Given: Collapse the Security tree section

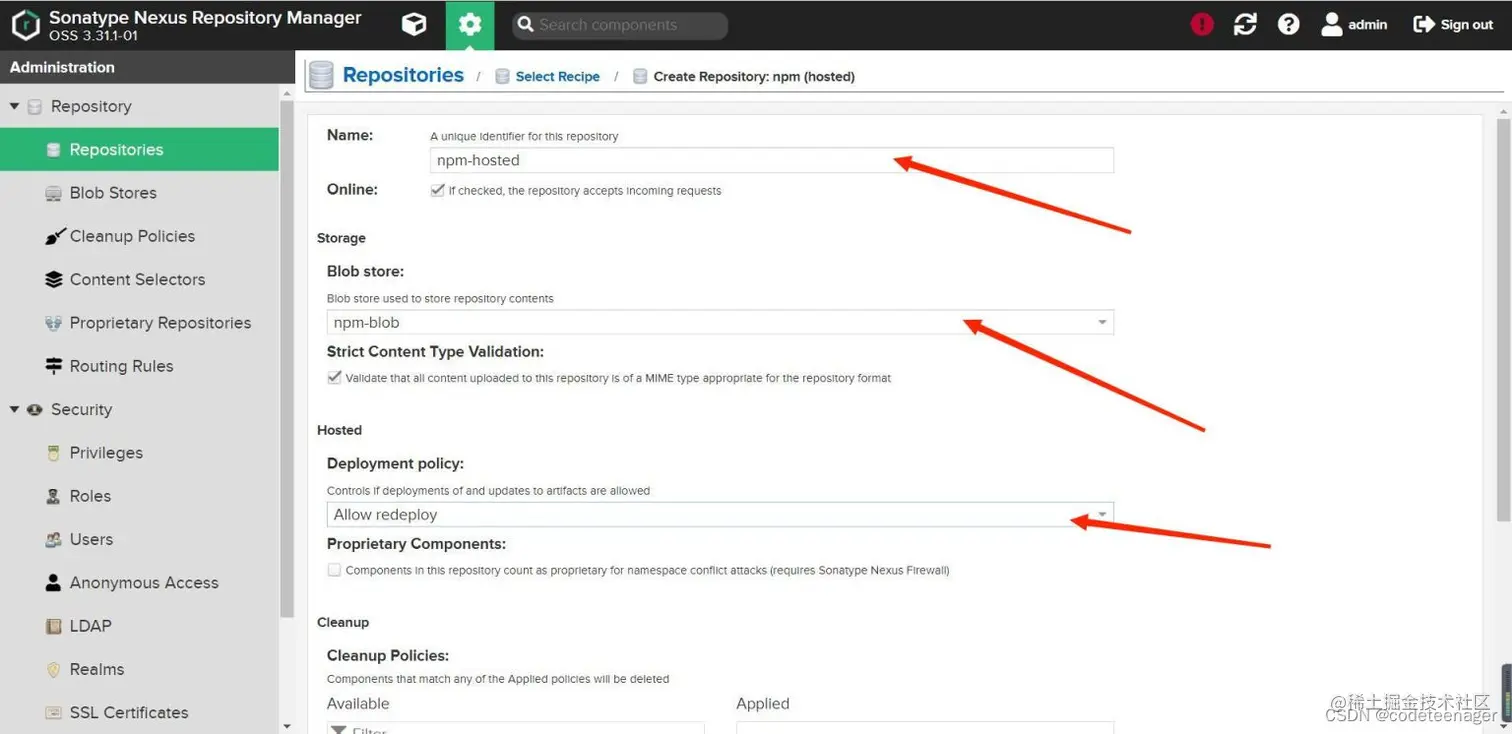Looking at the screenshot, I should pyautogui.click(x=15, y=409).
